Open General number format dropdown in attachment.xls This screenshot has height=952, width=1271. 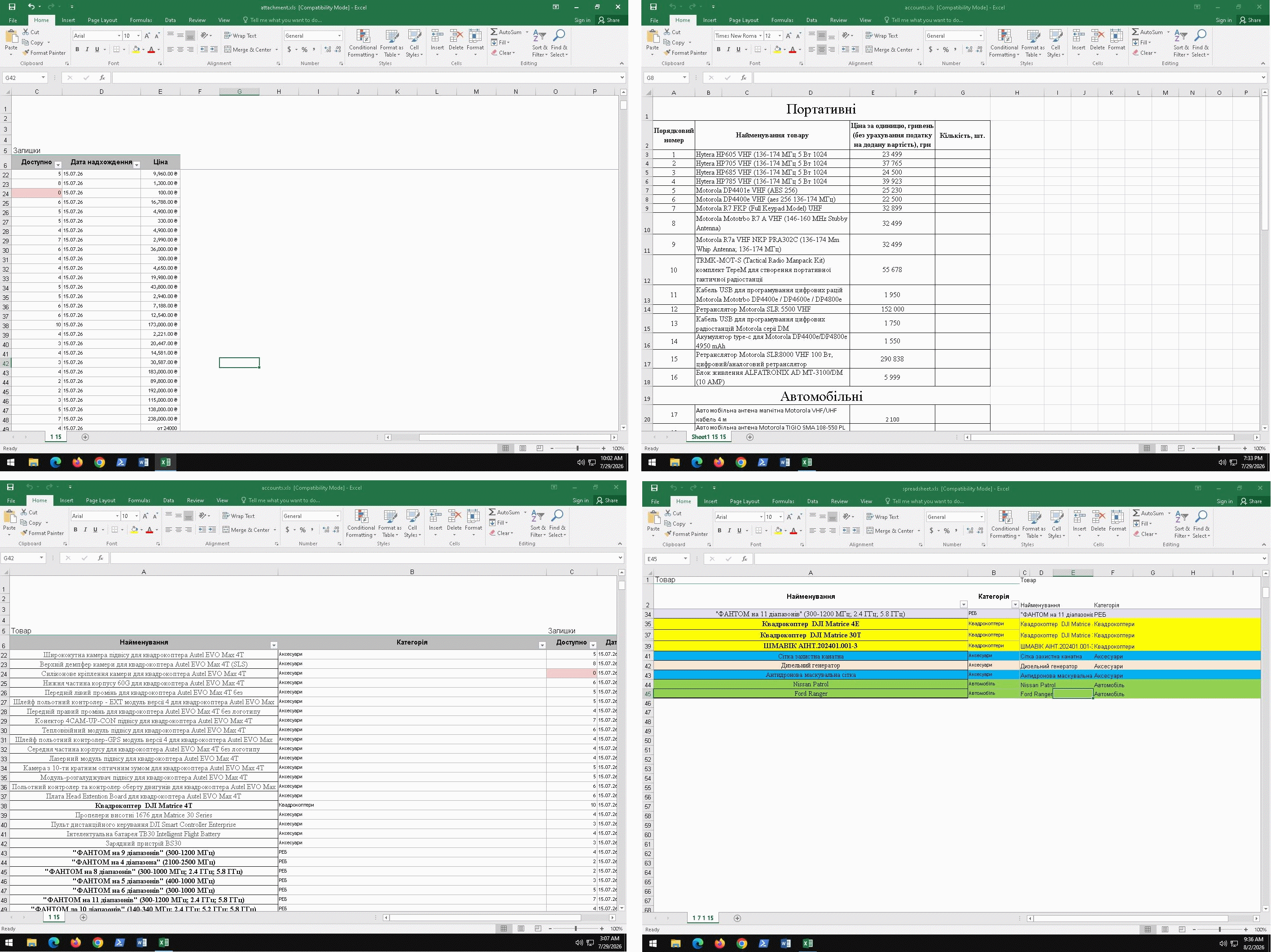tap(339, 35)
